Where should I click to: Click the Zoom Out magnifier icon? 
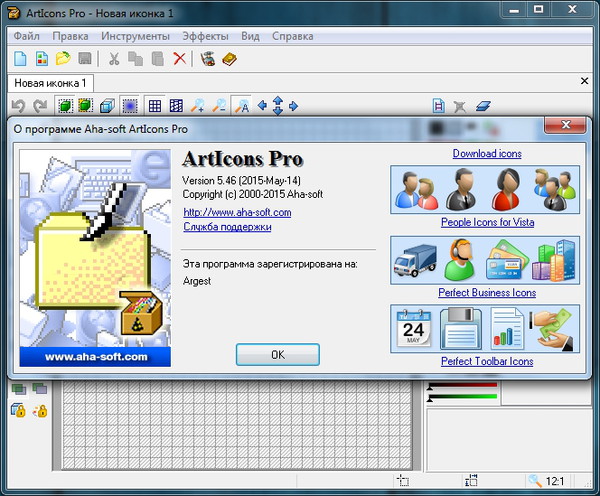coord(219,105)
